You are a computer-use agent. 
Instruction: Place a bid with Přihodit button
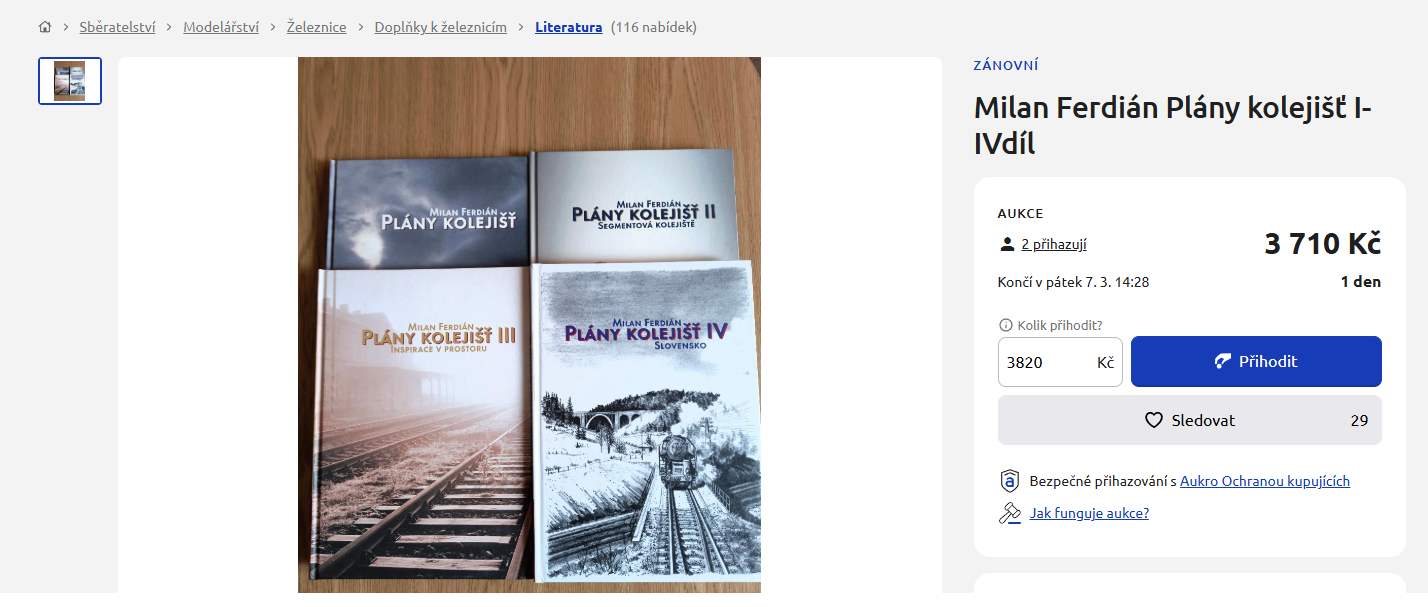1256,361
